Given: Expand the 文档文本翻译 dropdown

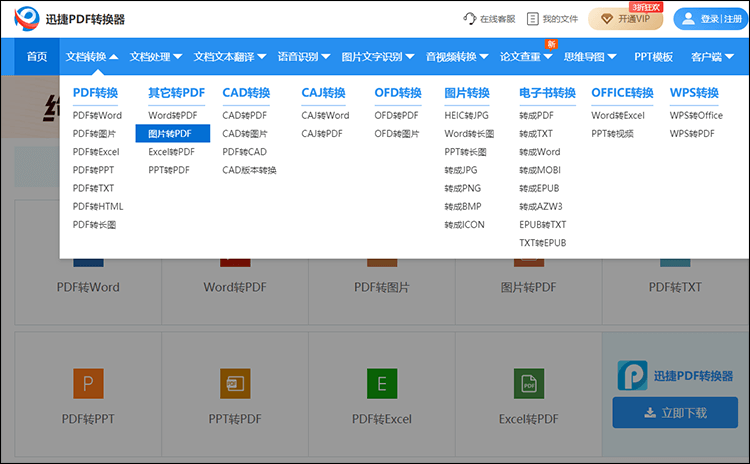Looking at the screenshot, I should tap(230, 57).
